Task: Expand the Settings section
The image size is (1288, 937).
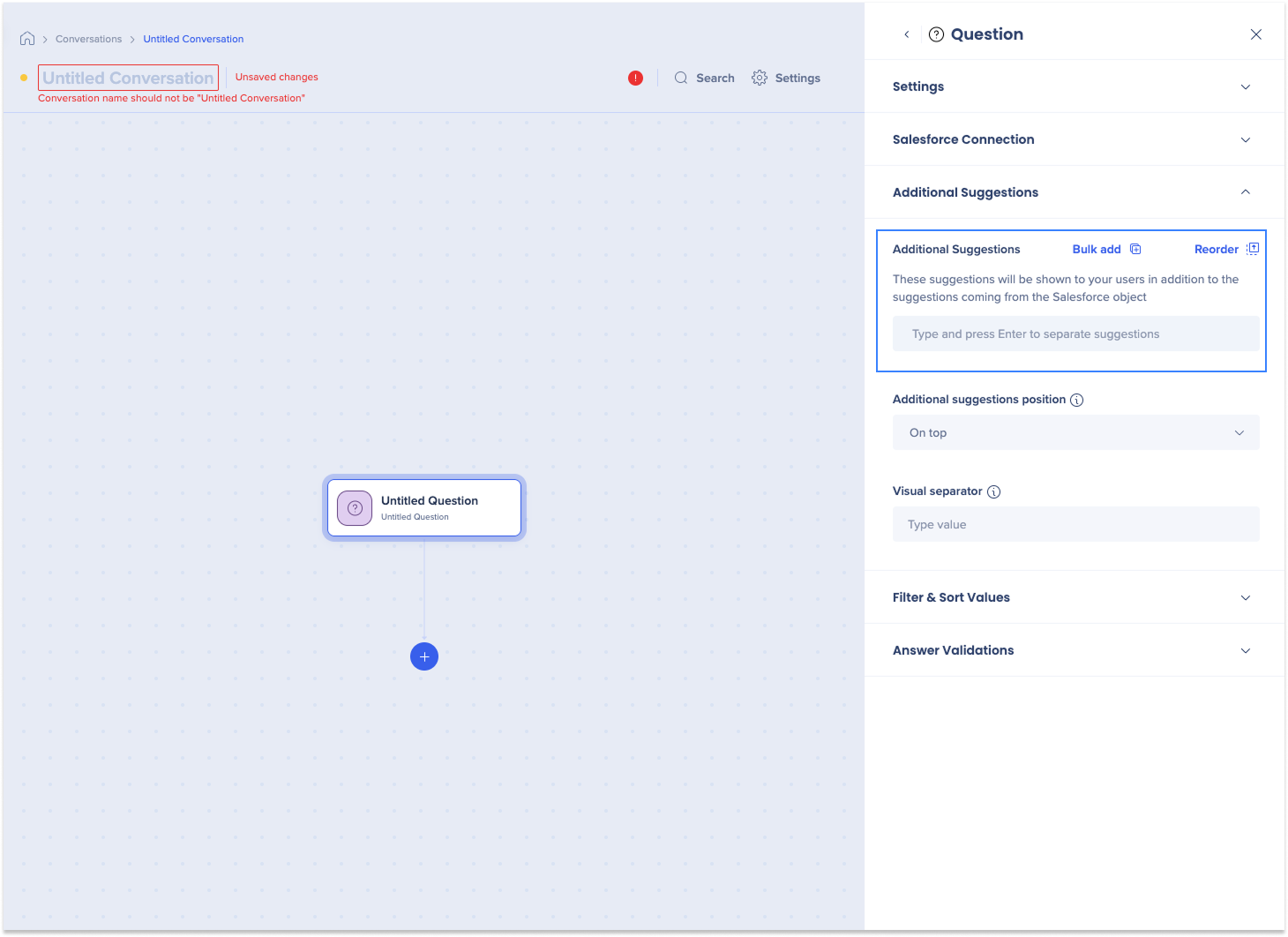Action: point(1245,86)
